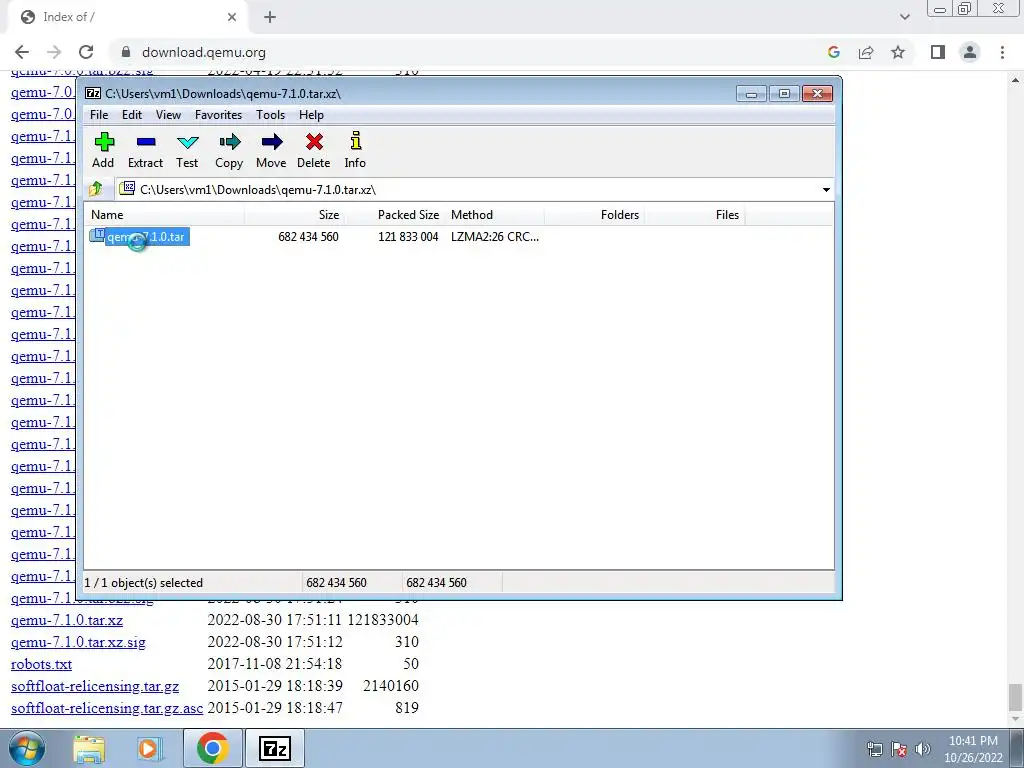
Task: Go back in Chrome
Action: tap(22, 52)
